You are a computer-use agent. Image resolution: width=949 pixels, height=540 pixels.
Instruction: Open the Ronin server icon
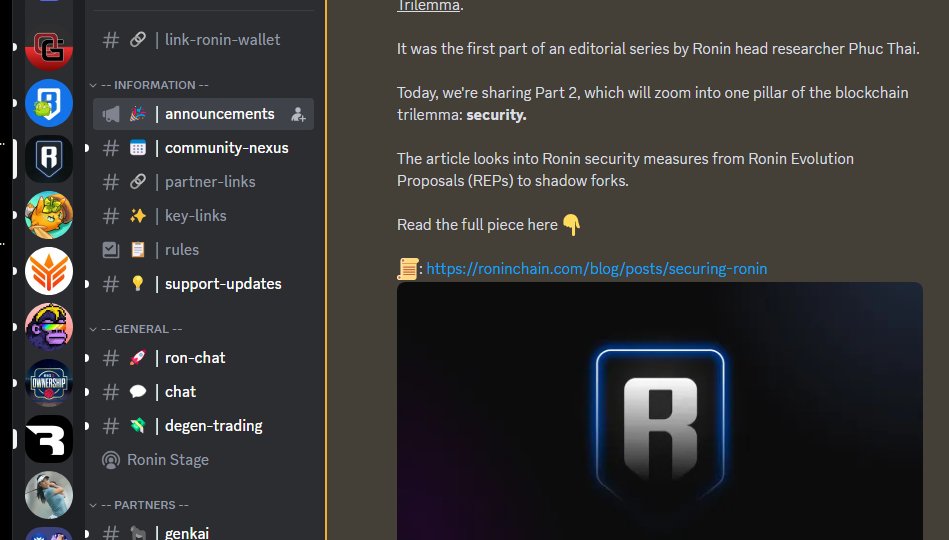[49, 159]
